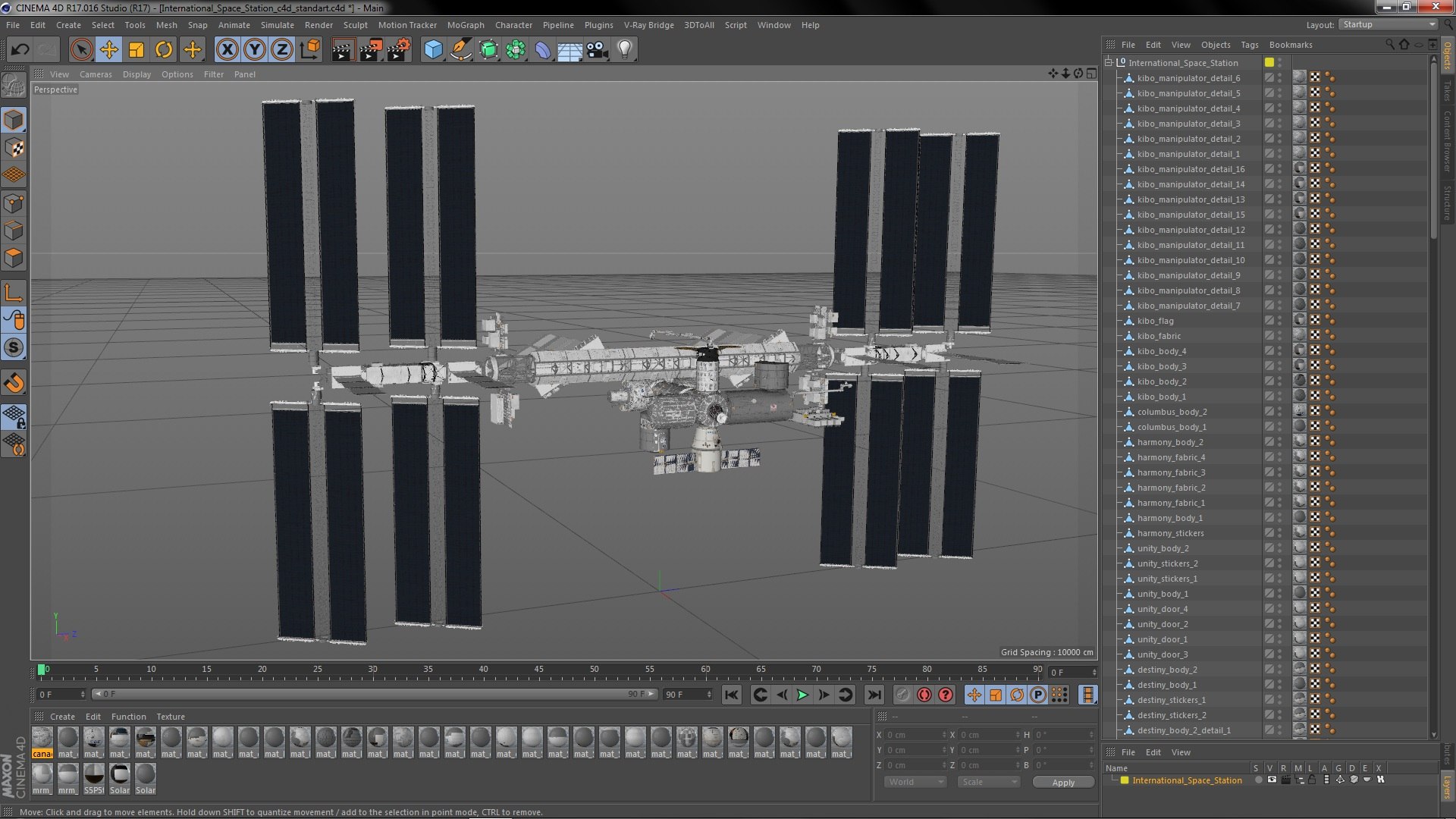This screenshot has height=819, width=1456.
Task: Open the Simulate menu
Action: pos(277,25)
